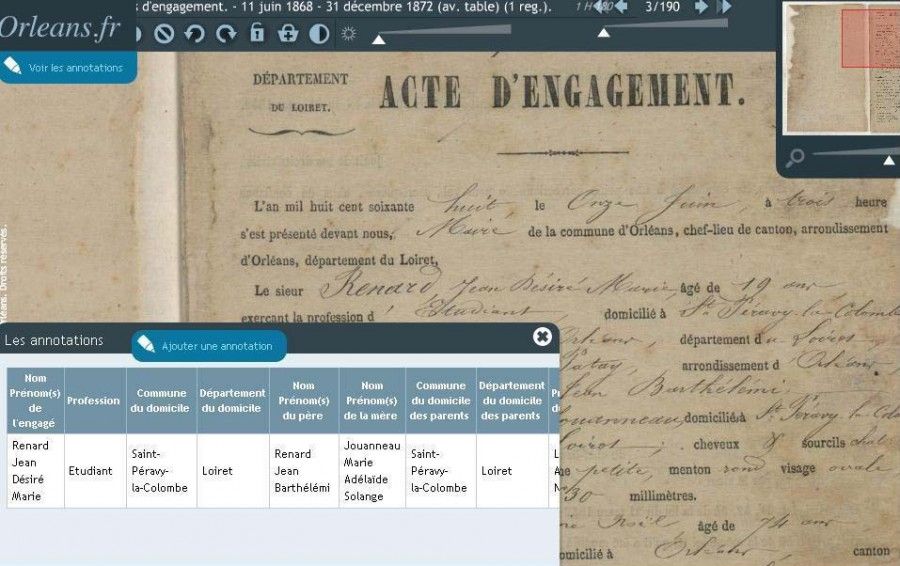Click Département du domicile column header

(x=232, y=401)
